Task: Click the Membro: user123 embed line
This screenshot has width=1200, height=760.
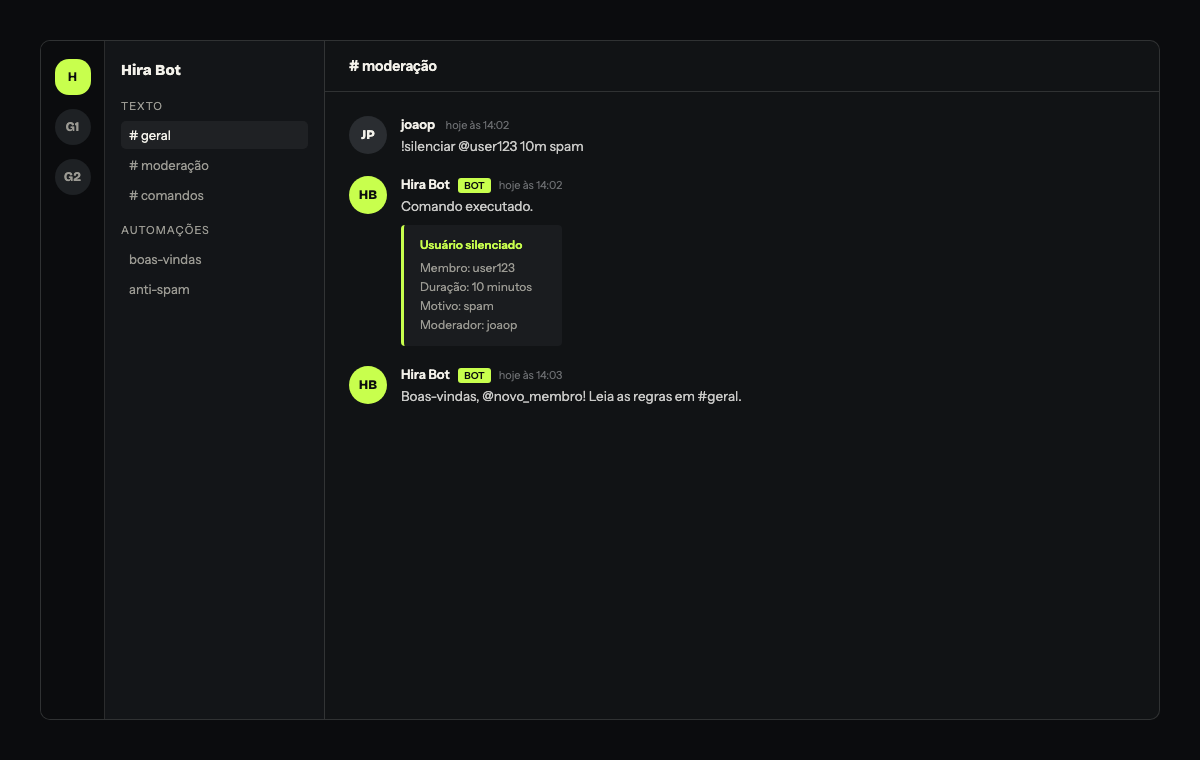Action: pos(467,268)
